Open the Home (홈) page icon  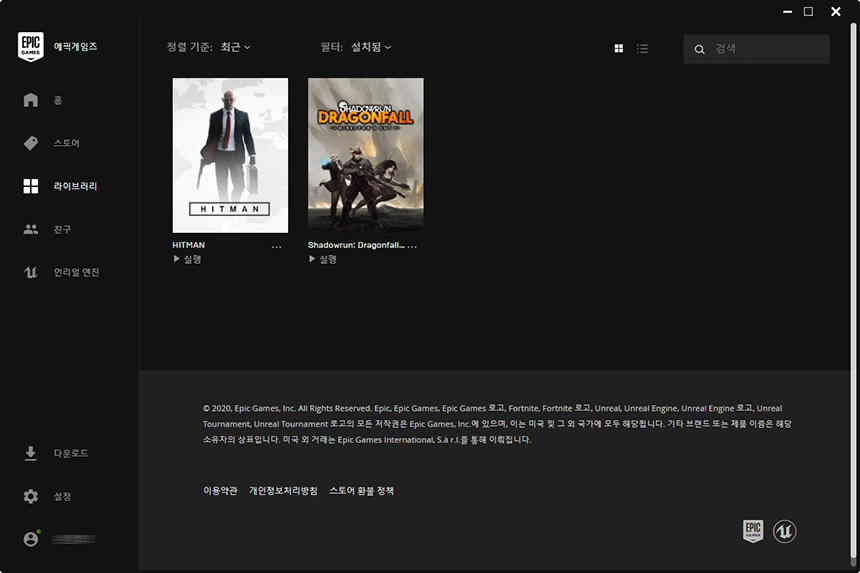point(31,100)
